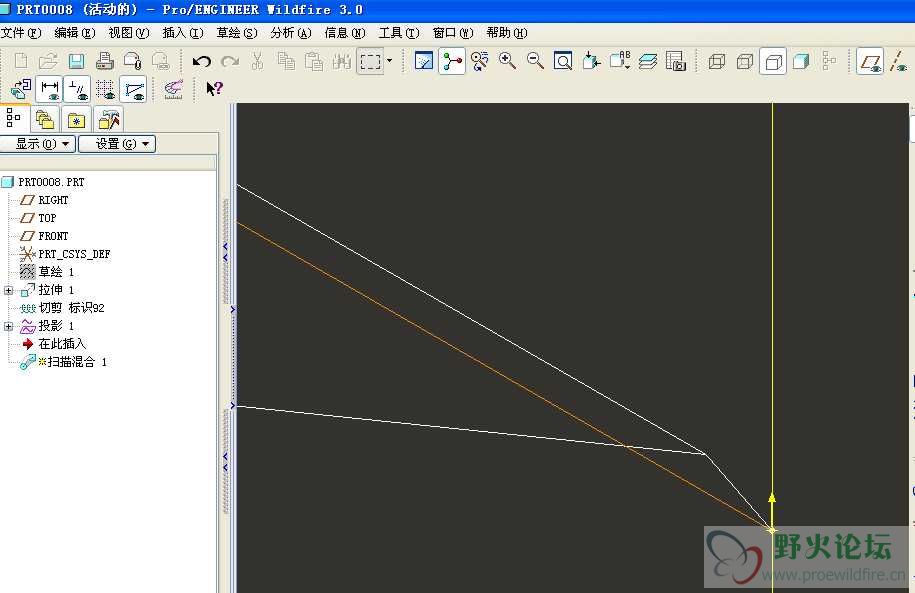Save the part with the floppy icon
The image size is (915, 593).
76,61
